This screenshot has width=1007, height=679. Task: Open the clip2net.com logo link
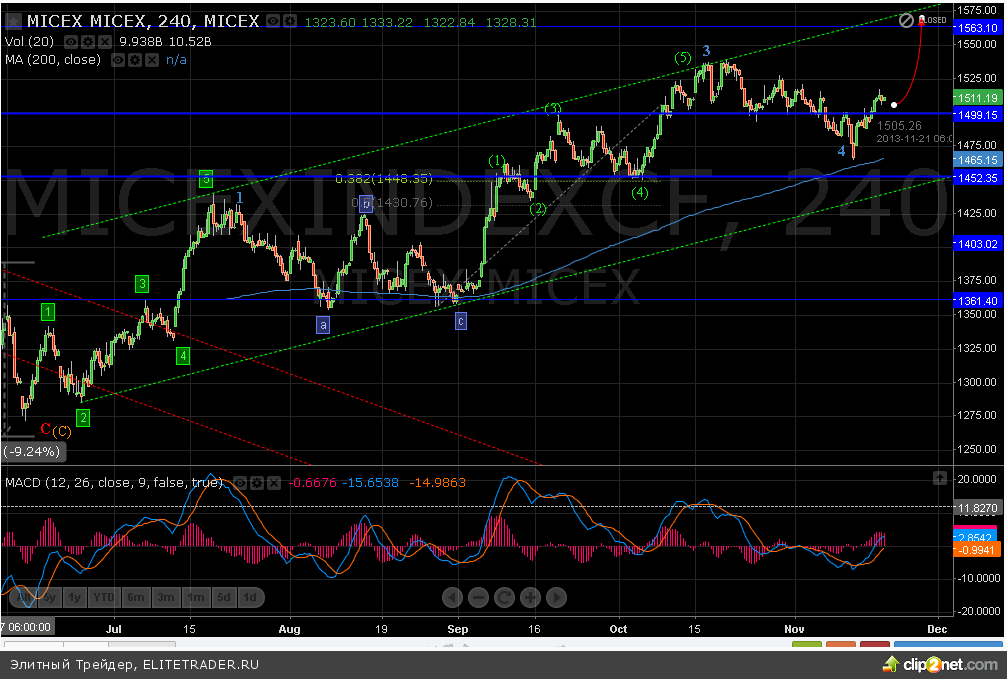941,665
